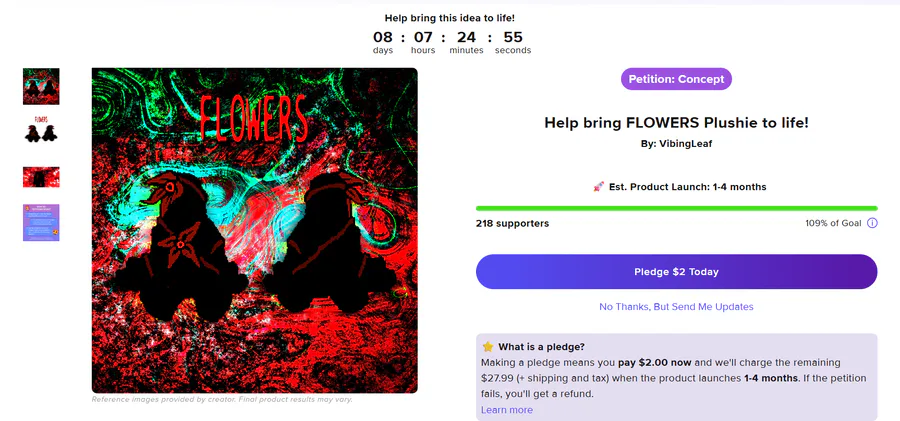Screen dimensions: 900x421
Task: Click the green funding progress bar
Action: coord(676,208)
